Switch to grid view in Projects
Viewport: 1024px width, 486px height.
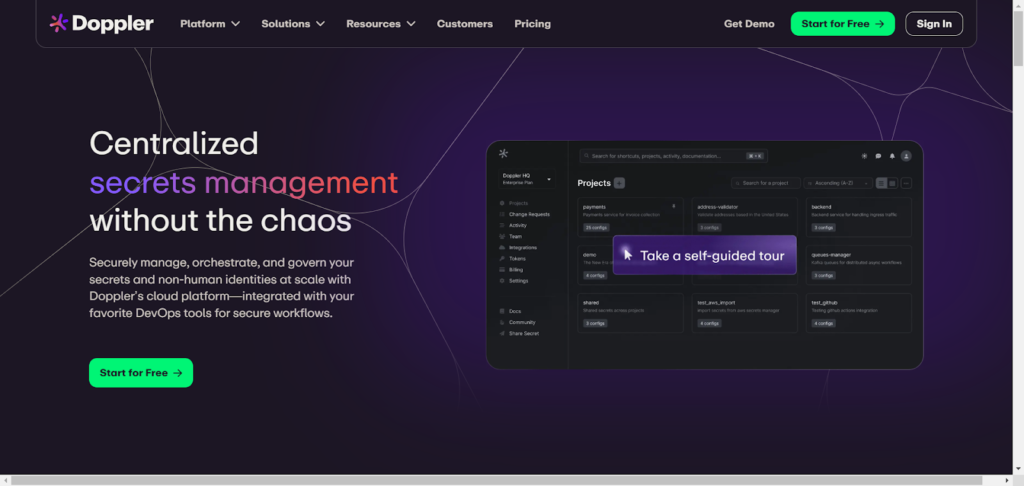pos(892,184)
